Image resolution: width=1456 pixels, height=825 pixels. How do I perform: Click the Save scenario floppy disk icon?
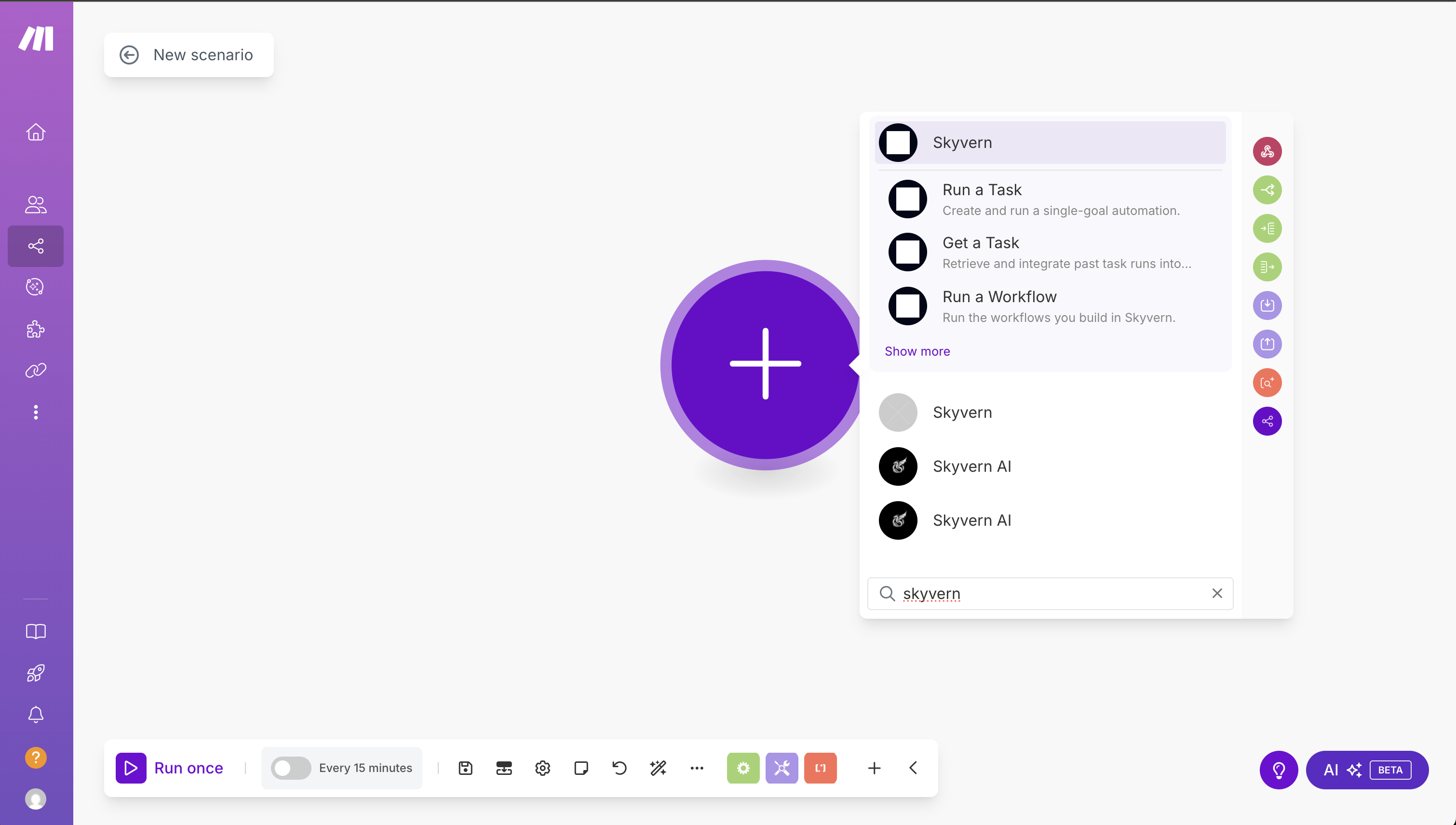pos(465,768)
